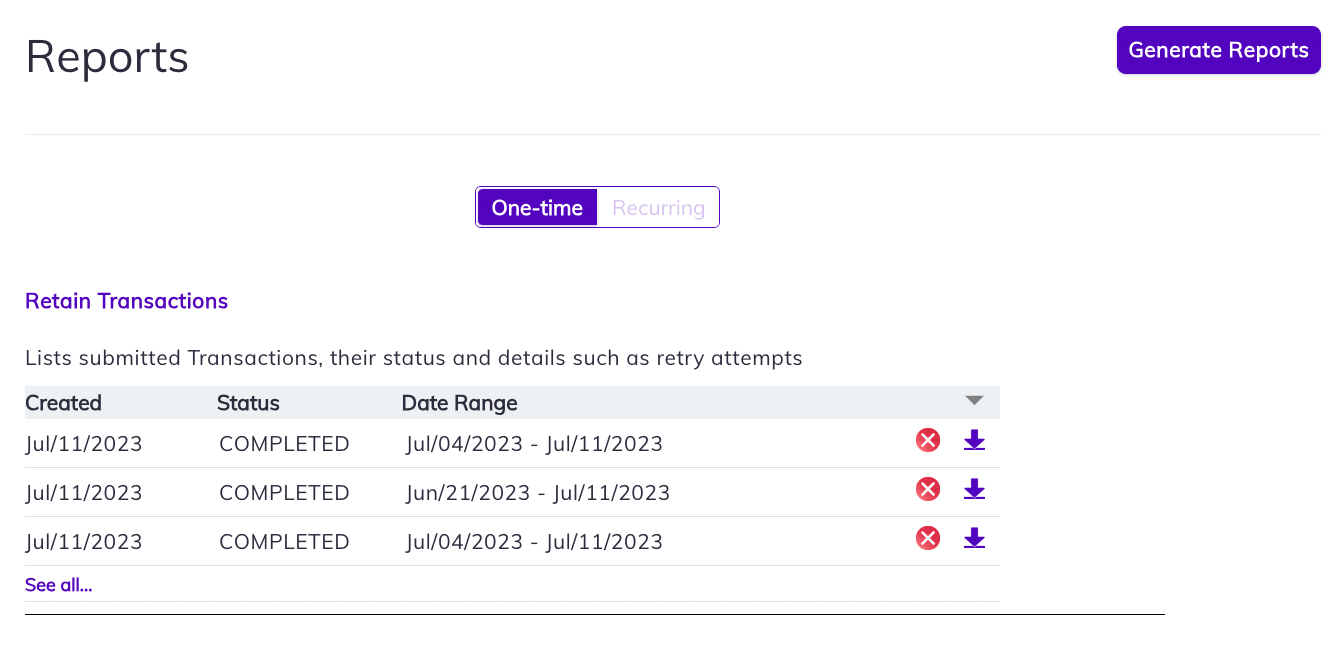
Task: Click COMPLETED status in the second row
Action: pyautogui.click(x=284, y=493)
